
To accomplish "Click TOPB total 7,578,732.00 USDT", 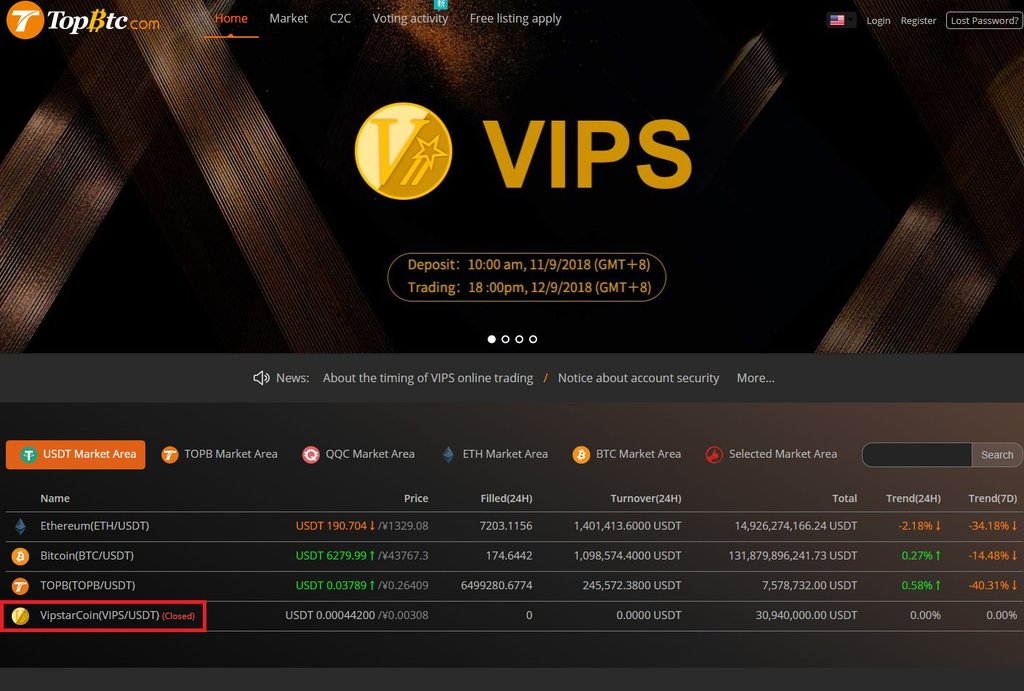I will [x=809, y=585].
